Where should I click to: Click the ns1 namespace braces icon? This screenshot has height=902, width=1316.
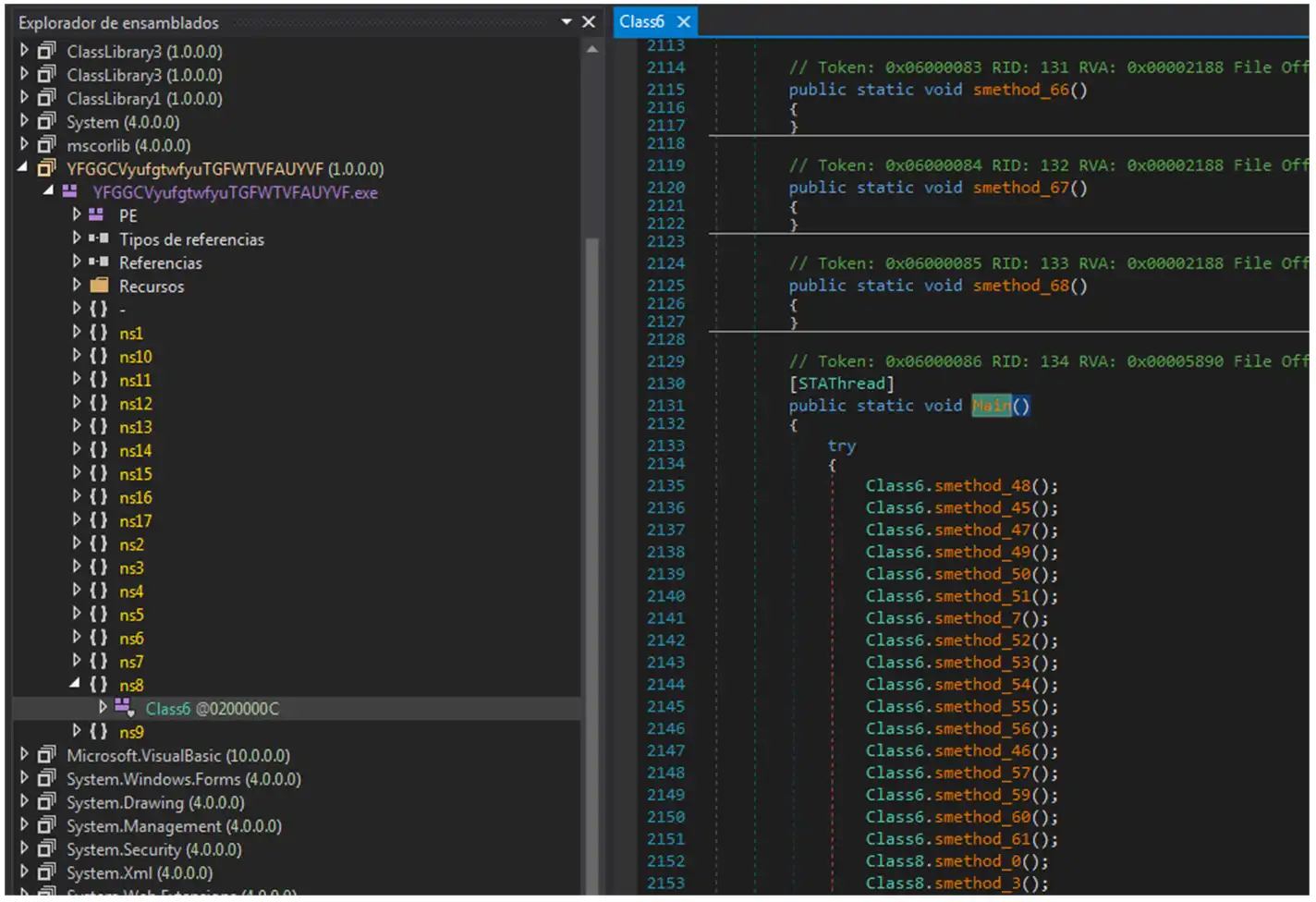pyautogui.click(x=99, y=333)
